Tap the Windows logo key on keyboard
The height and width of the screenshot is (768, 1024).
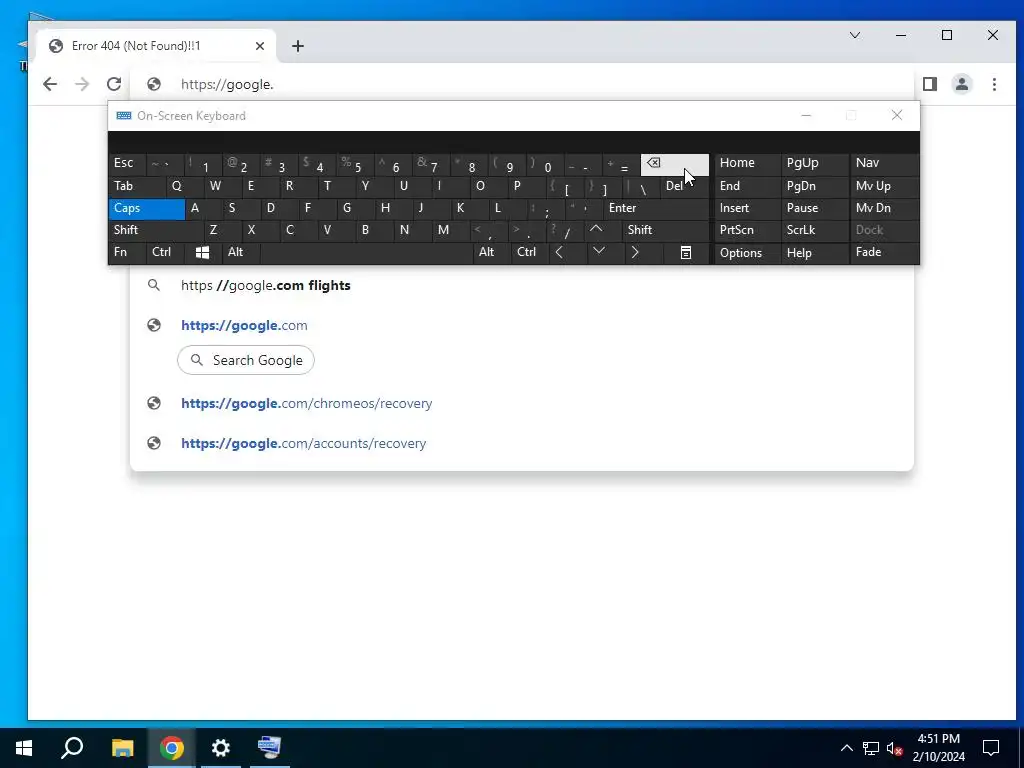point(202,253)
